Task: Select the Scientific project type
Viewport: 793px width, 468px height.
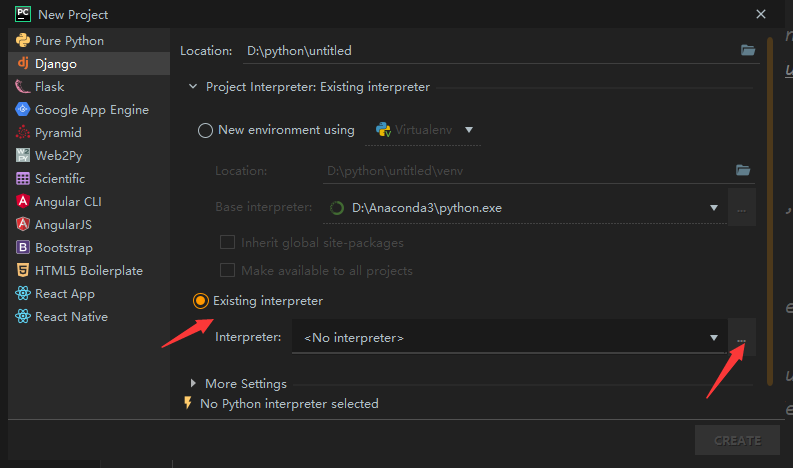Action: (x=59, y=179)
